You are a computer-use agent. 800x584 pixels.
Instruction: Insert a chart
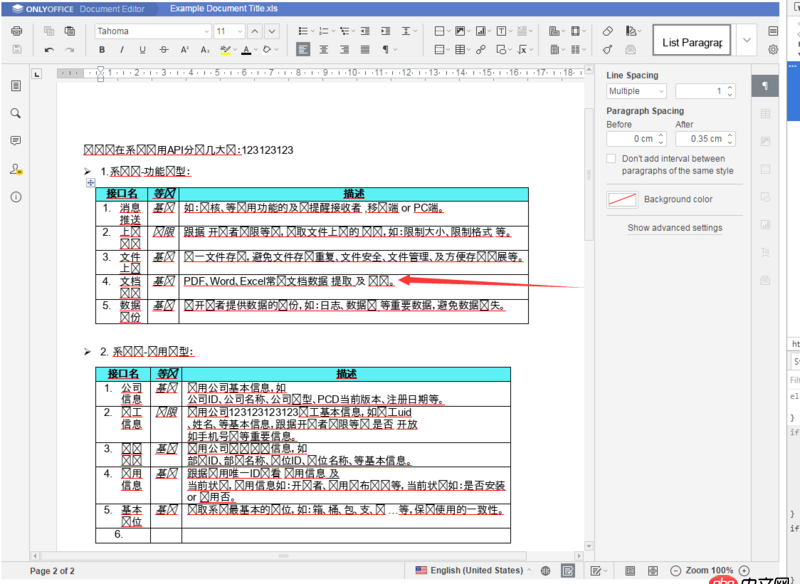click(x=480, y=31)
